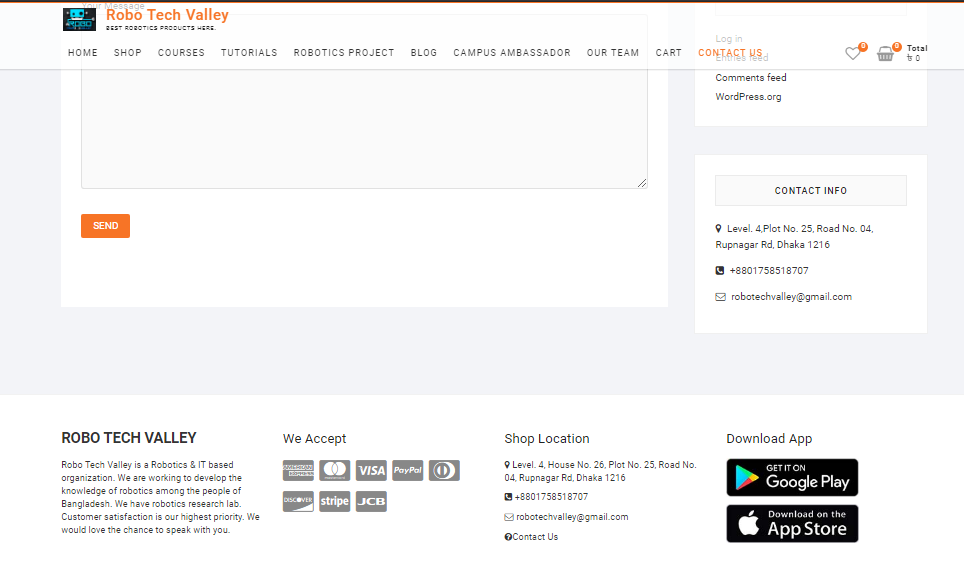Open the Download on the App Store badge
964x573 pixels.
click(x=792, y=523)
